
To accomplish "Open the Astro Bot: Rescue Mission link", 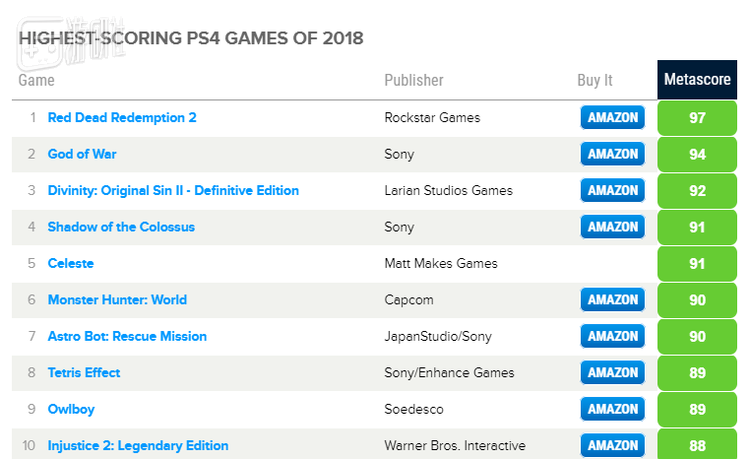I will pyautogui.click(x=127, y=336).
